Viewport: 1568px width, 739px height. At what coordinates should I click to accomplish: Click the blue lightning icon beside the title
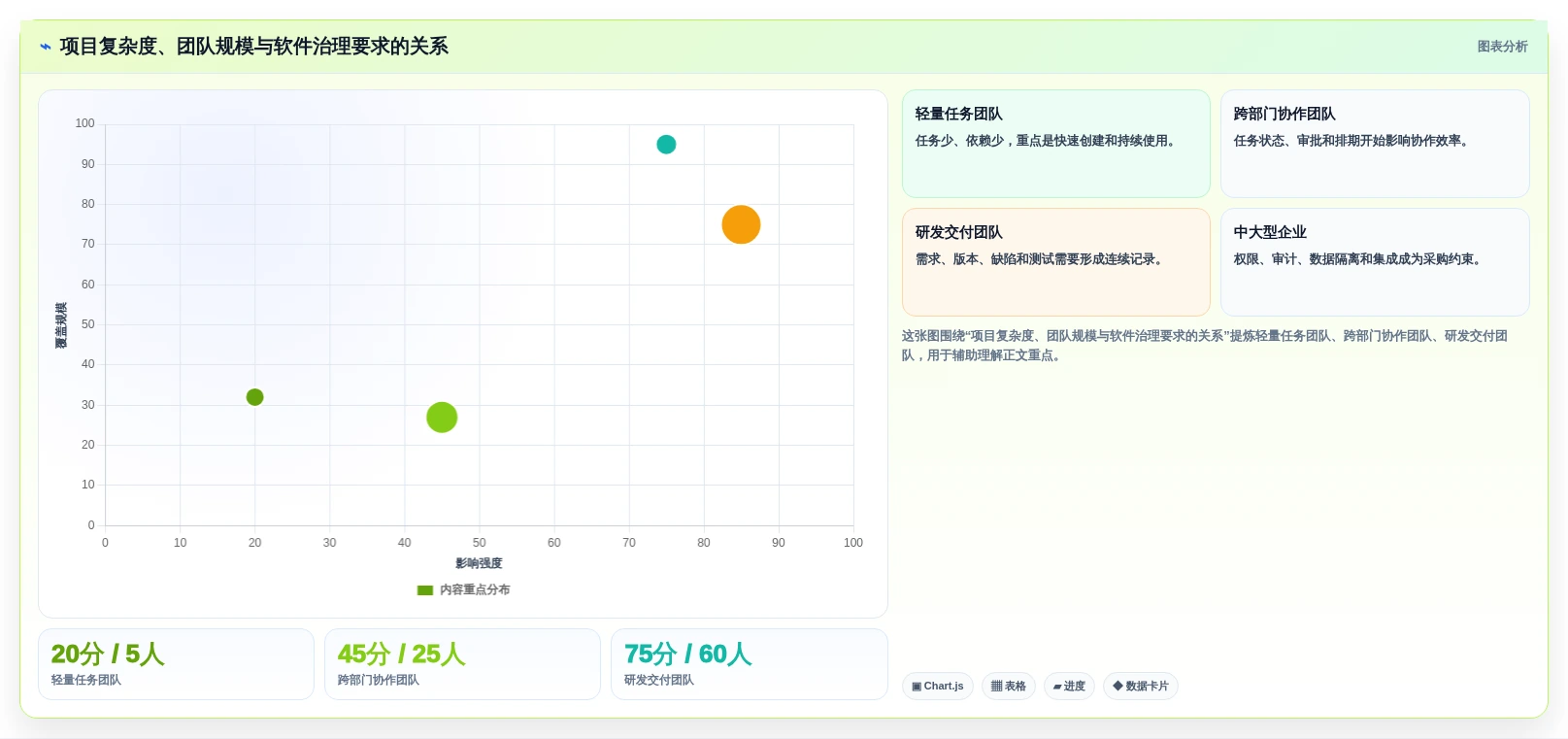pyautogui.click(x=45, y=47)
